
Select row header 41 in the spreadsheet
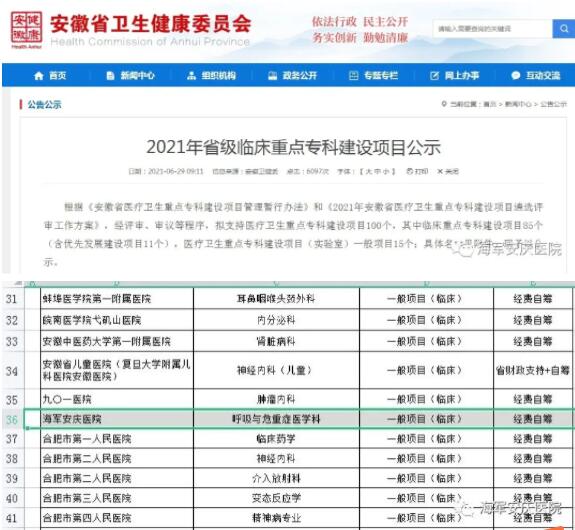coord(12,518)
